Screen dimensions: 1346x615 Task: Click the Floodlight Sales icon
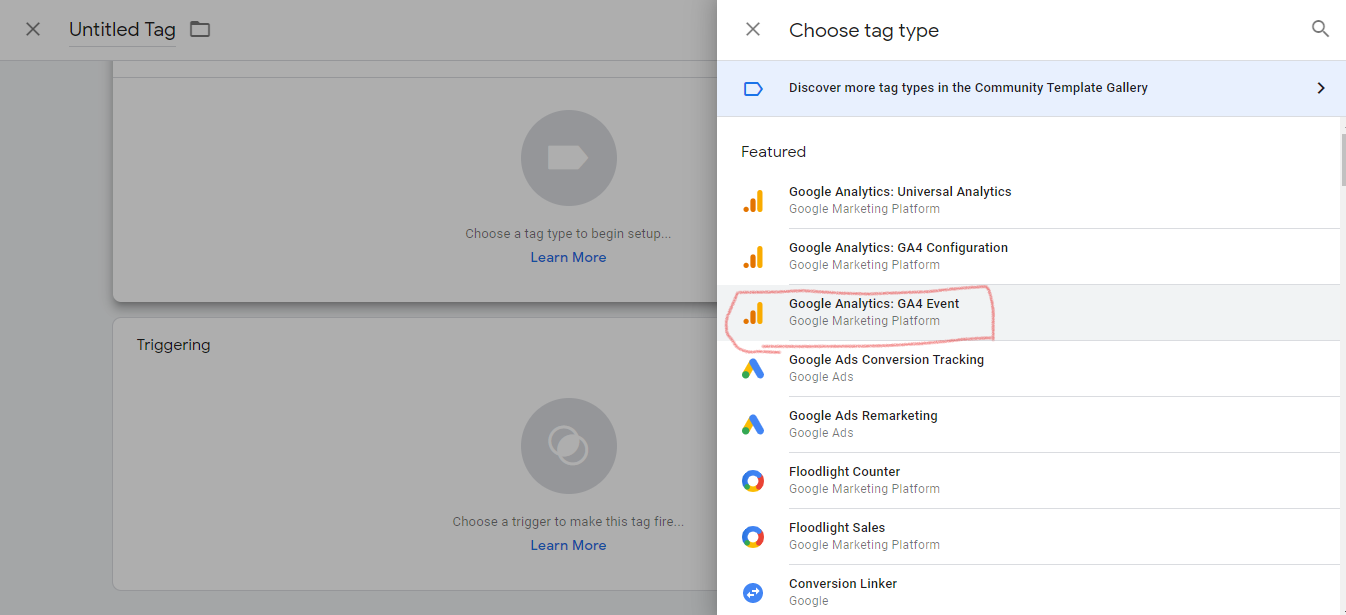[x=753, y=537]
